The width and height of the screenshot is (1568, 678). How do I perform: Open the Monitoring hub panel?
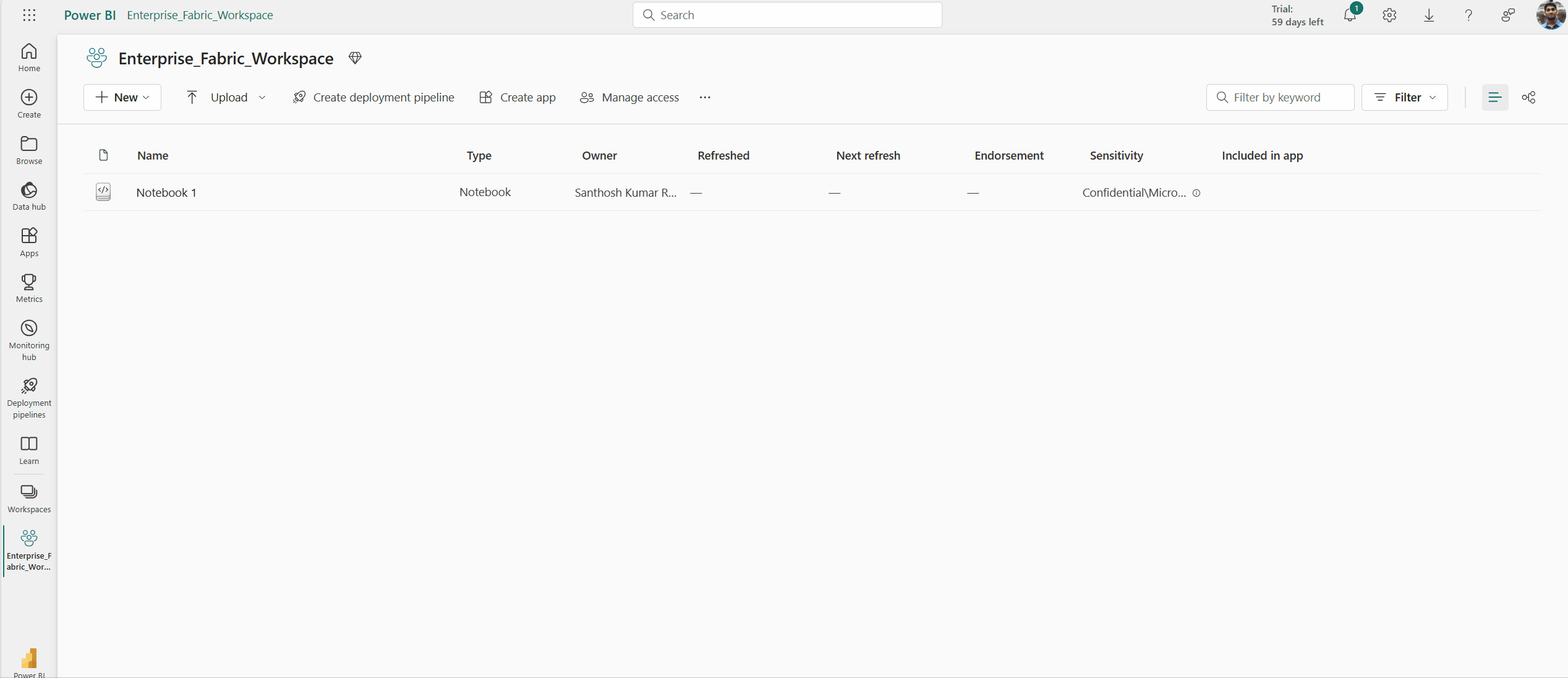pos(28,340)
